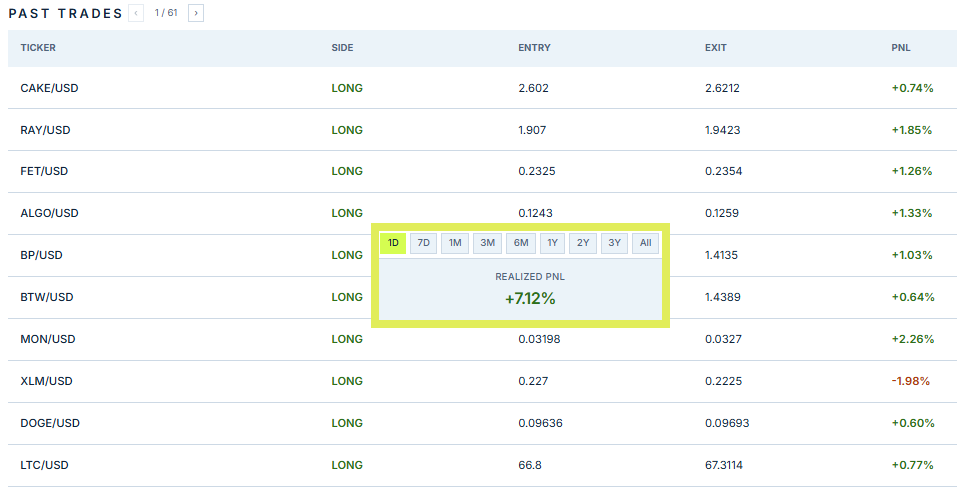Click RAY/USD entry price 1.907

532,130
